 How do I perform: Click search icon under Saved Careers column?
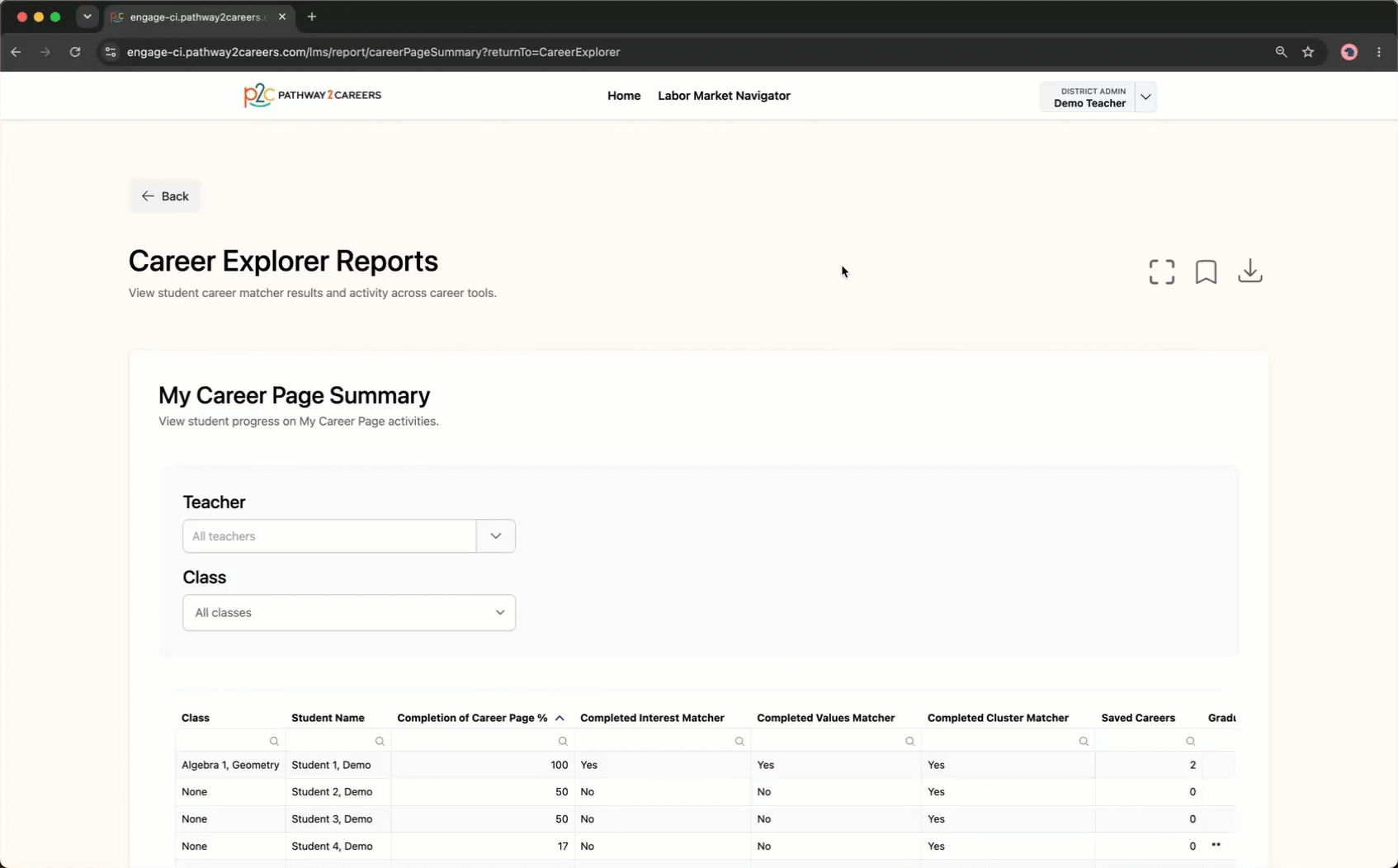pyautogui.click(x=1190, y=741)
